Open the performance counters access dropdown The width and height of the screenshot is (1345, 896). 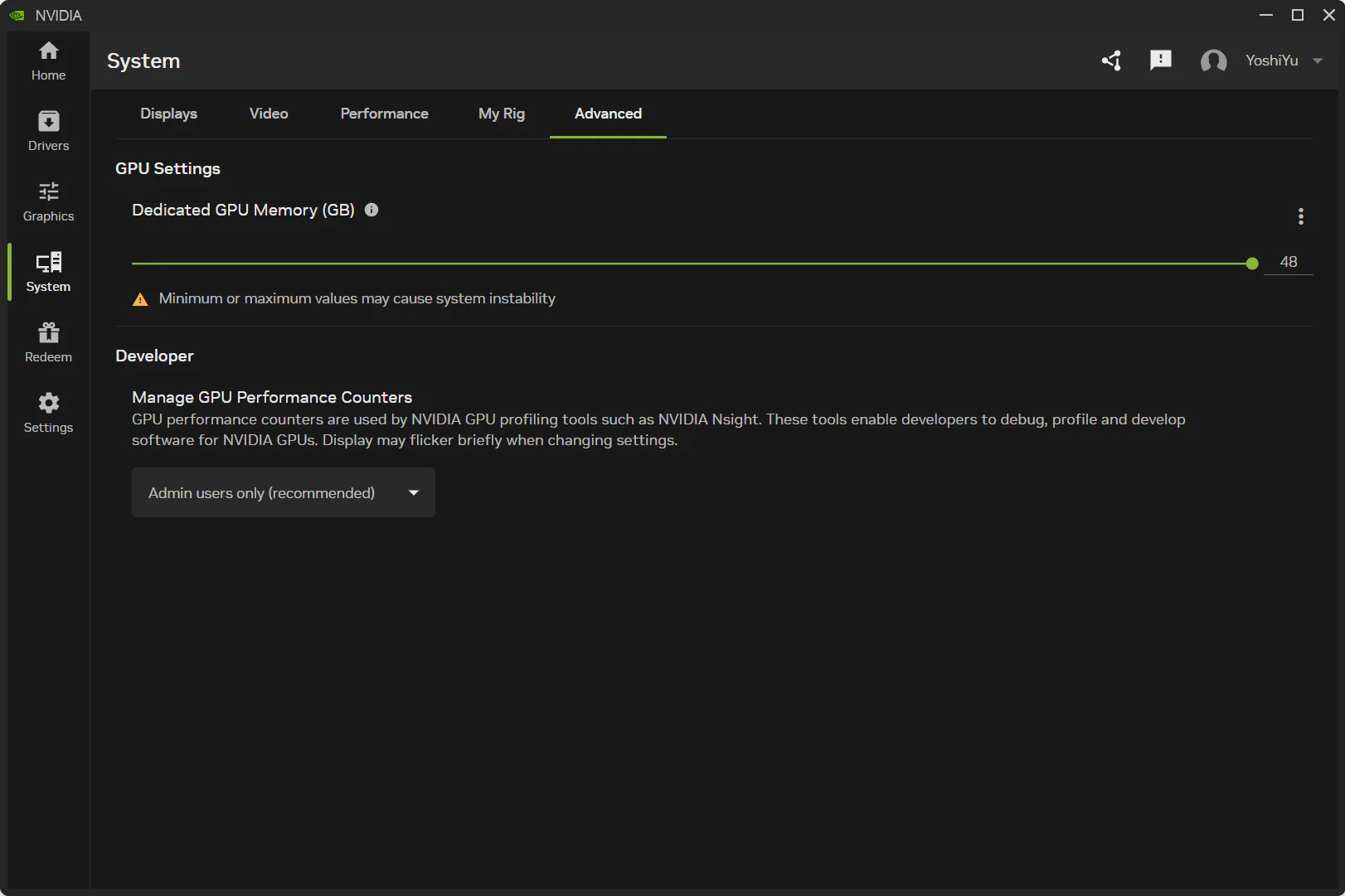[284, 492]
